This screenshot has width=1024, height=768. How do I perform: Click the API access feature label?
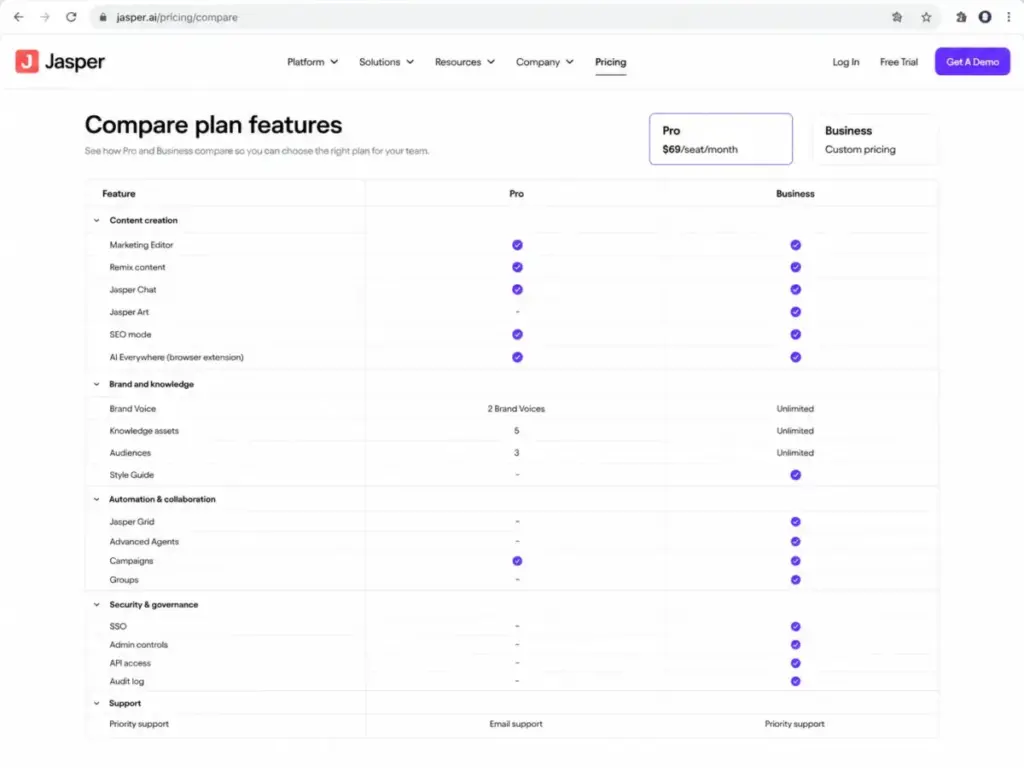(x=130, y=663)
